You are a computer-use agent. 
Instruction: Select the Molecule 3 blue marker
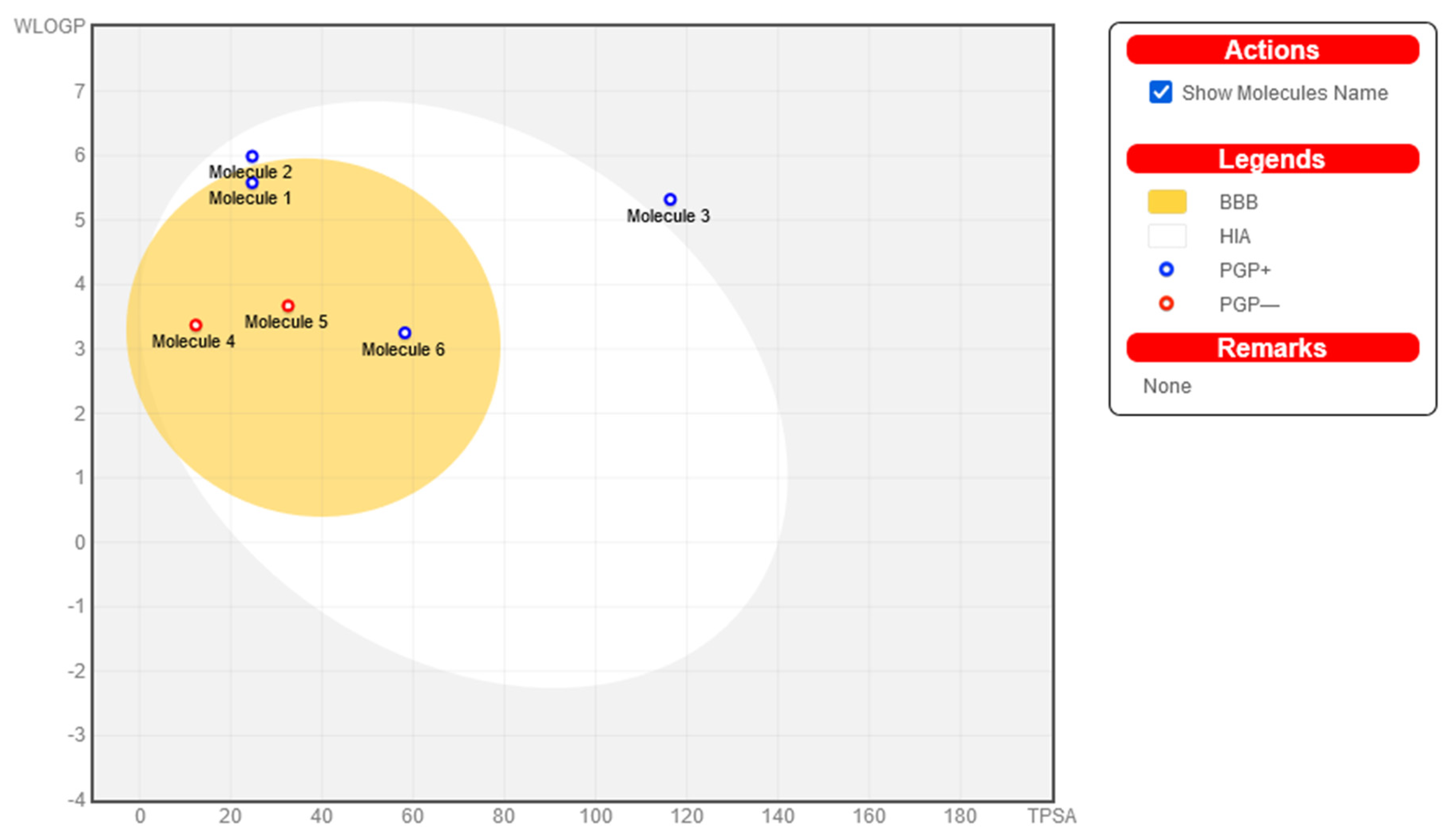670,200
